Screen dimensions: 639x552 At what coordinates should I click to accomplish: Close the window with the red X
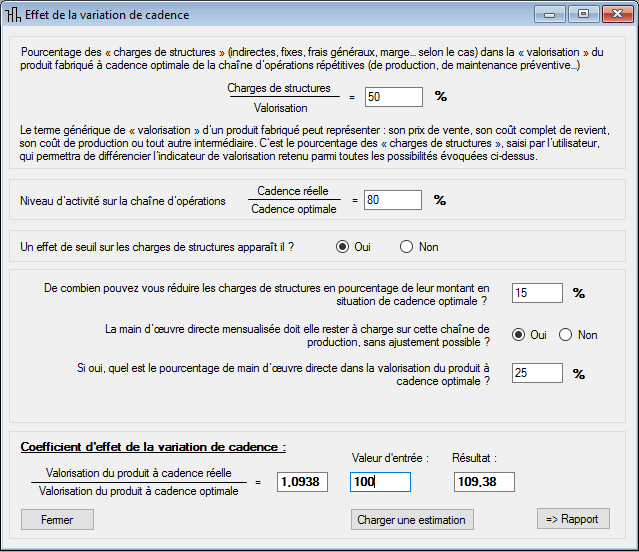tap(617, 15)
